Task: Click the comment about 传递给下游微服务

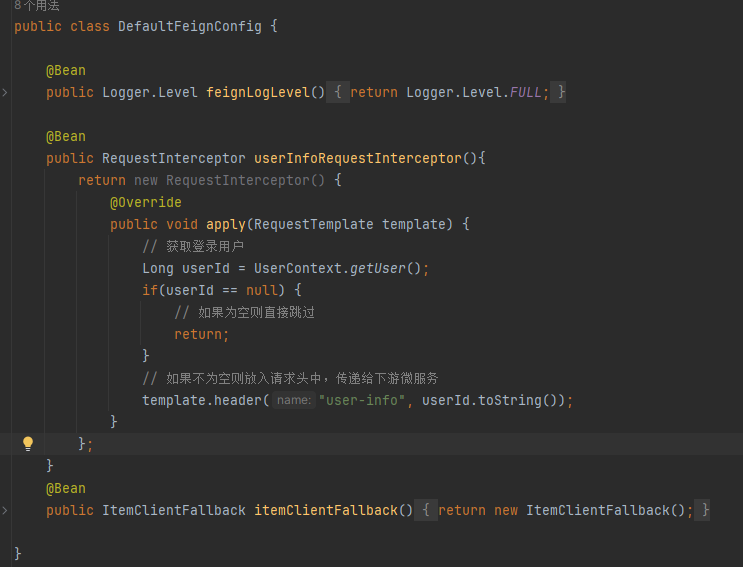Action: pyautogui.click(x=290, y=378)
